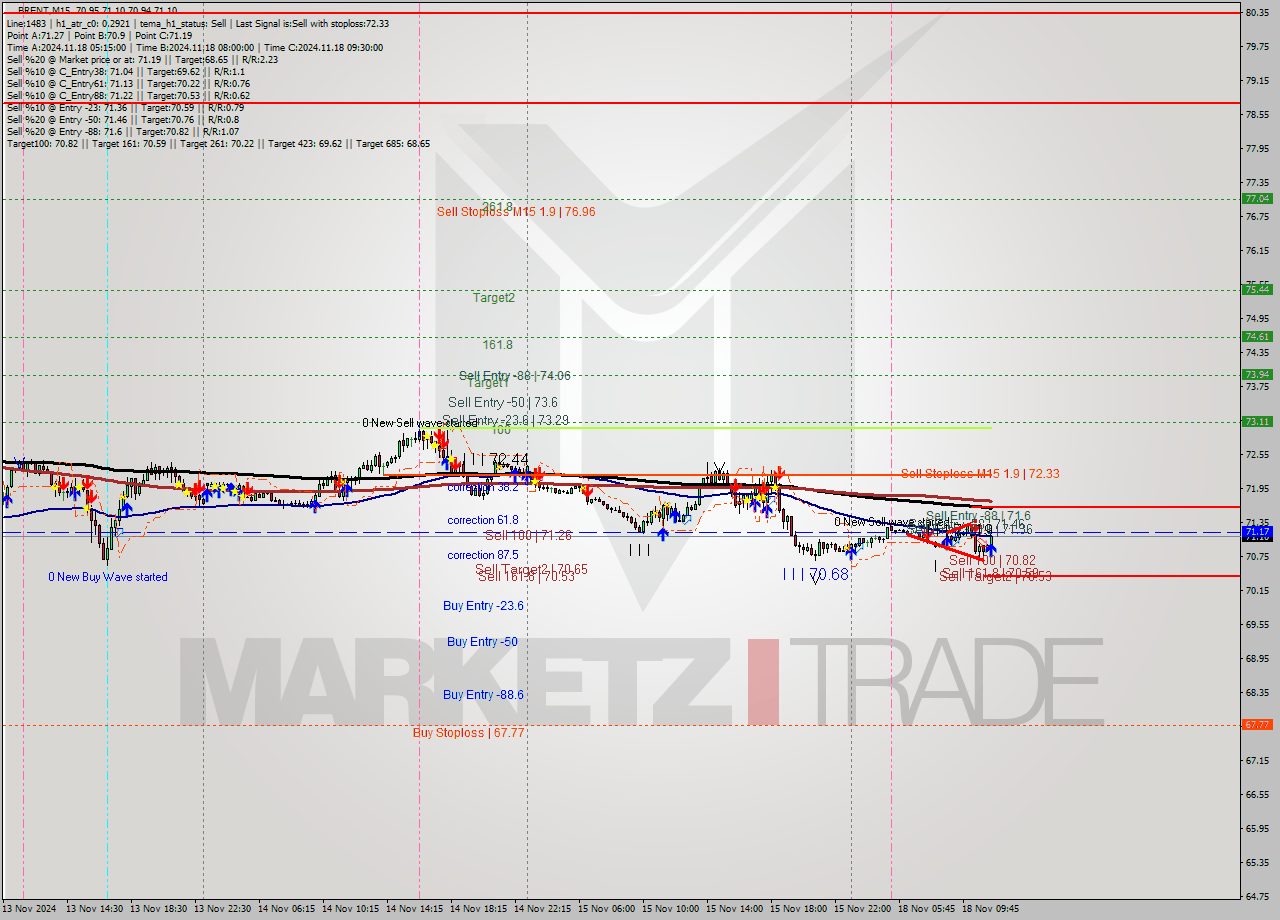The image size is (1280, 920).
Task: Click the '18 Nov 05:45' time axis label
Action: pyautogui.click(x=927, y=909)
